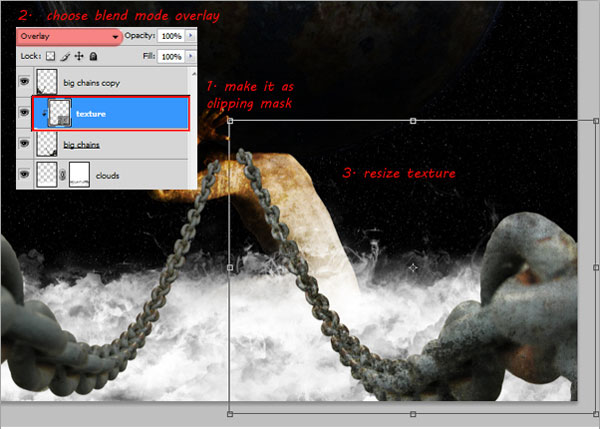Hide the clouds layer eye icon
The width and height of the screenshot is (600, 429).
tap(24, 174)
